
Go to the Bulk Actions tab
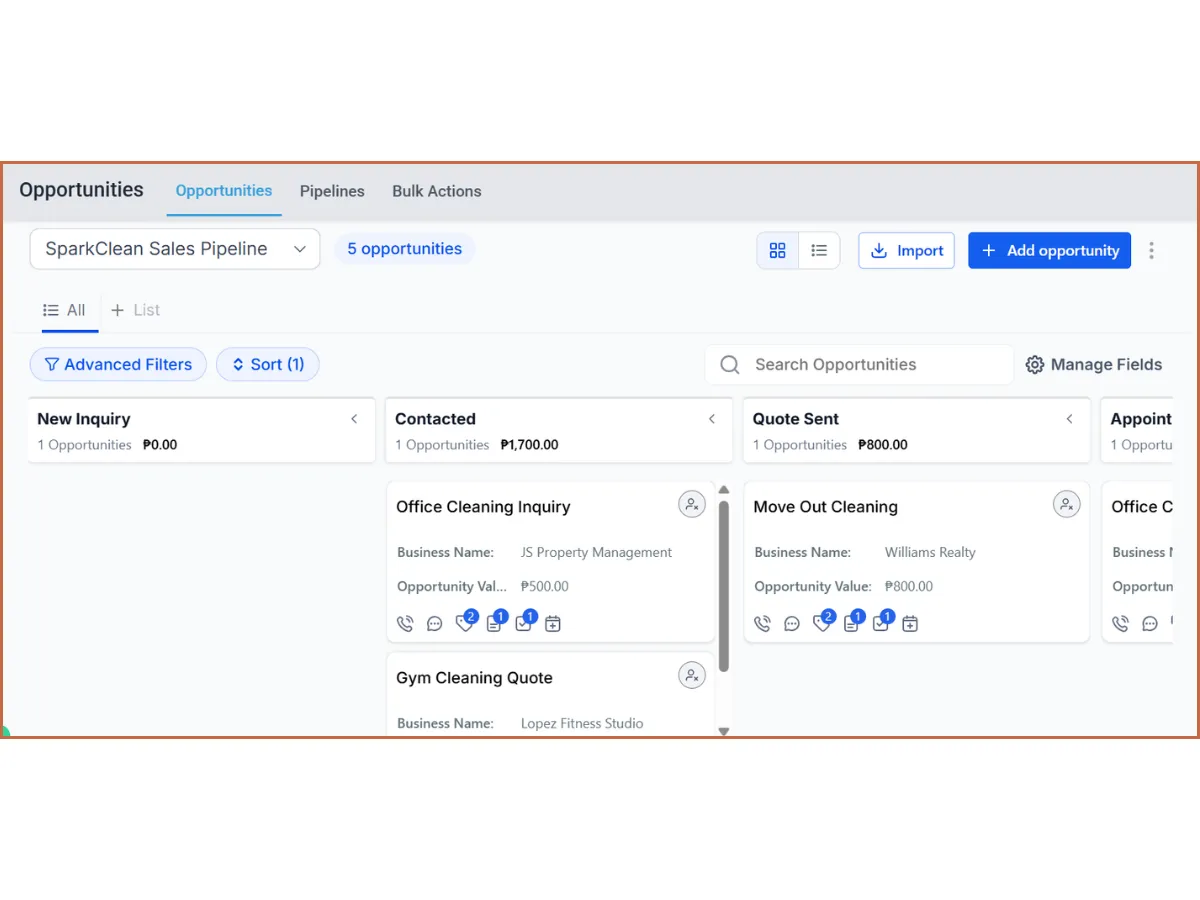[437, 191]
